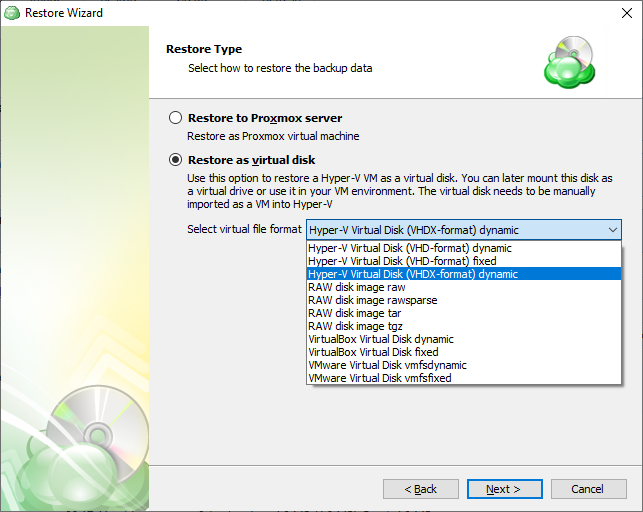Click the Restore Wizard title bar icon

pos(12,13)
